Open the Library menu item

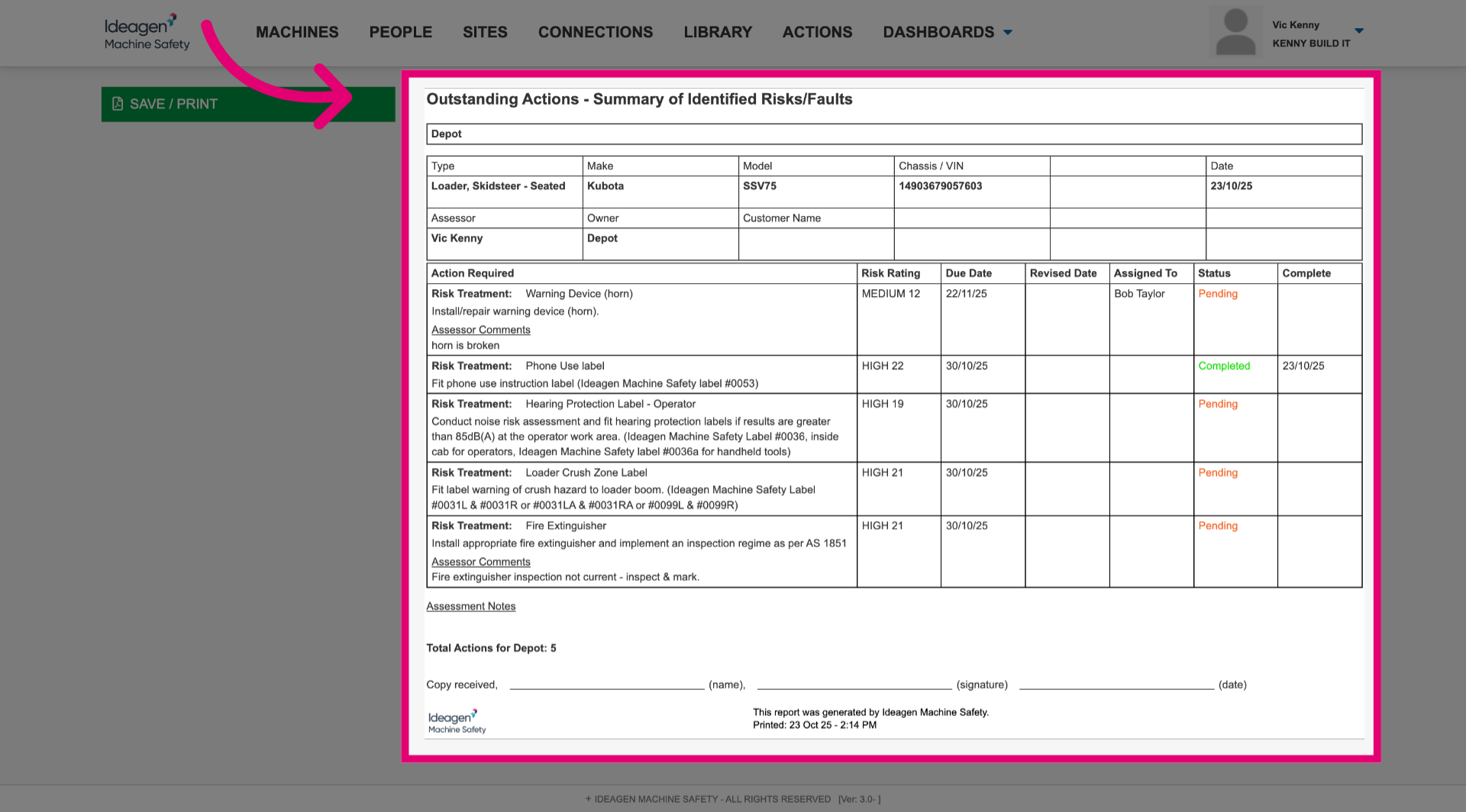click(718, 32)
